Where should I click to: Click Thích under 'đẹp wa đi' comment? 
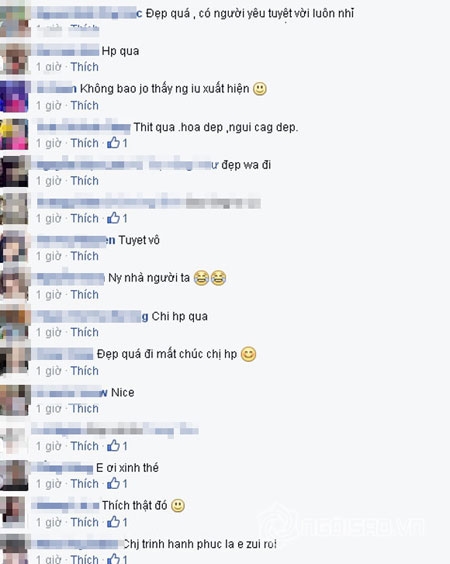tap(85, 181)
